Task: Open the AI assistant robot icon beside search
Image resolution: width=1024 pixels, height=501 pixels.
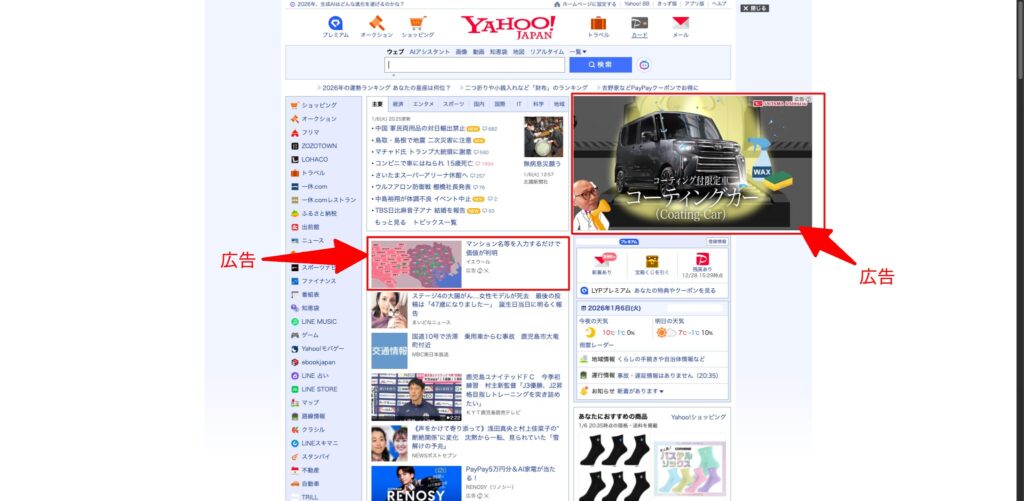Action: (644, 65)
